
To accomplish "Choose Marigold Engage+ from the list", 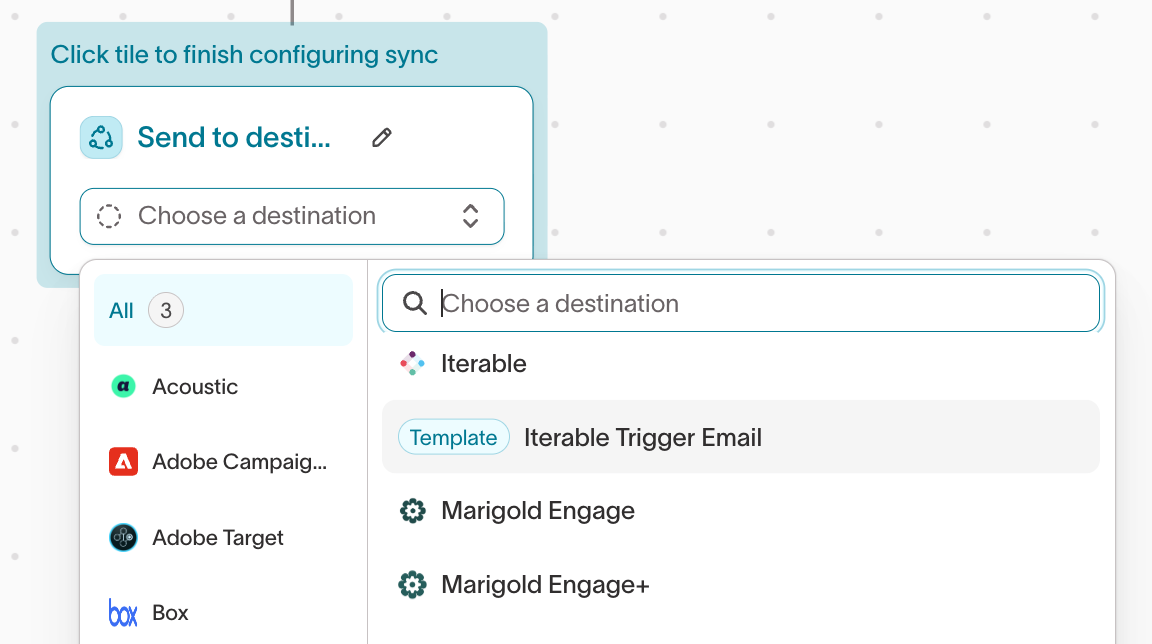I will (545, 585).
